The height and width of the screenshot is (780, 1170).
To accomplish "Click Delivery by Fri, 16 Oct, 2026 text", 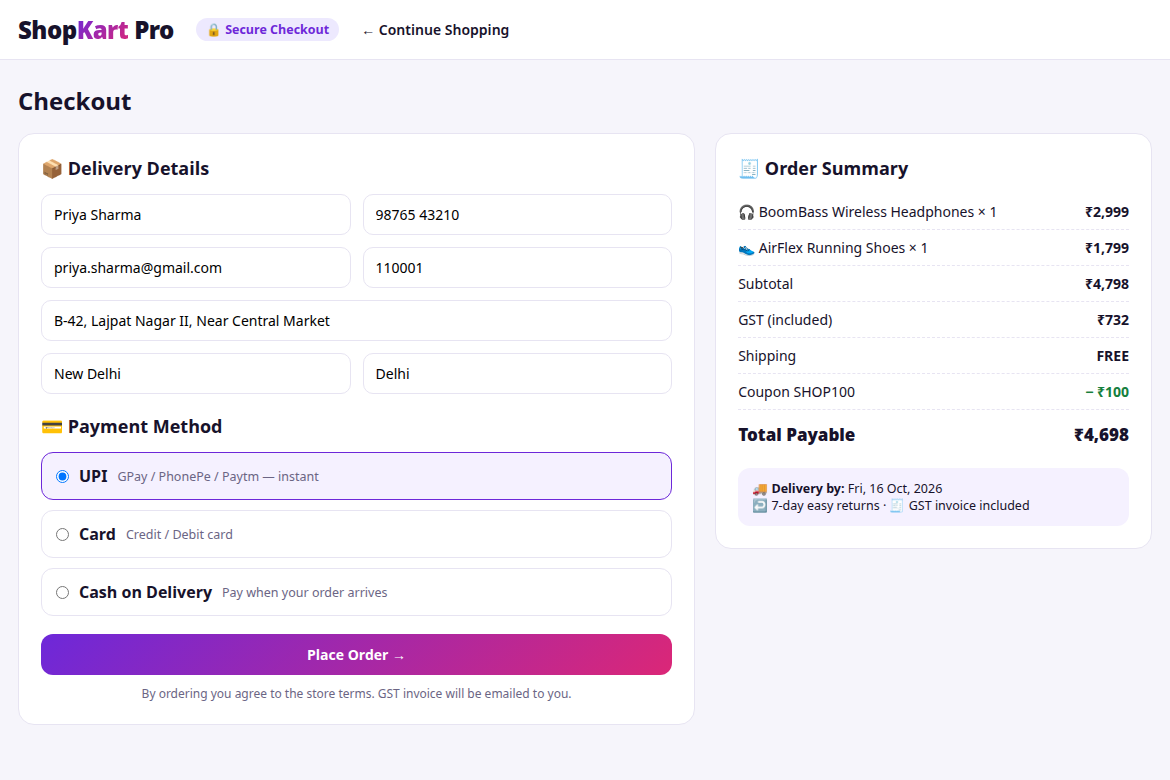I will tap(857, 489).
